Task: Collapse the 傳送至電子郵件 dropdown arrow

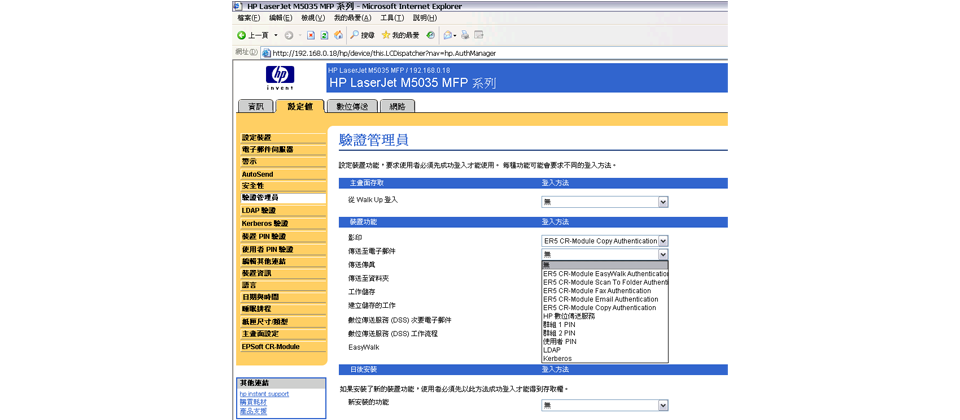Action: pos(663,255)
